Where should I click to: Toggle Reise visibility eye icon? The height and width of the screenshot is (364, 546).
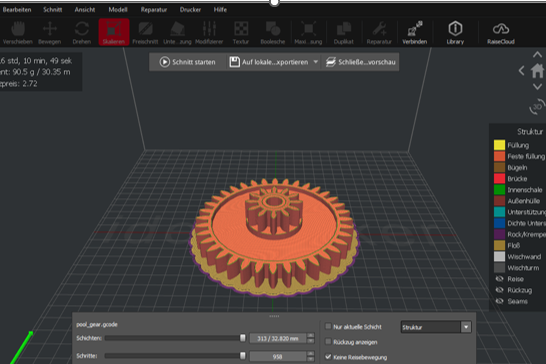[499, 279]
